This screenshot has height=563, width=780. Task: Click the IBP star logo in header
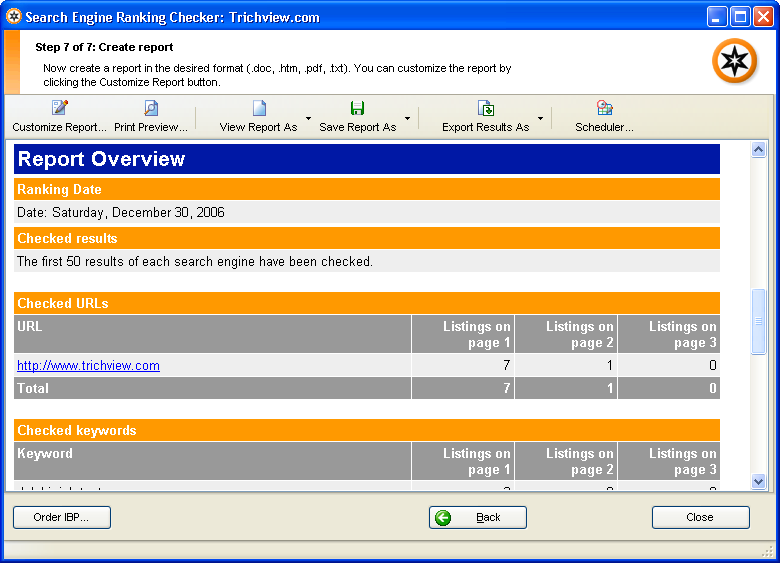pos(734,62)
